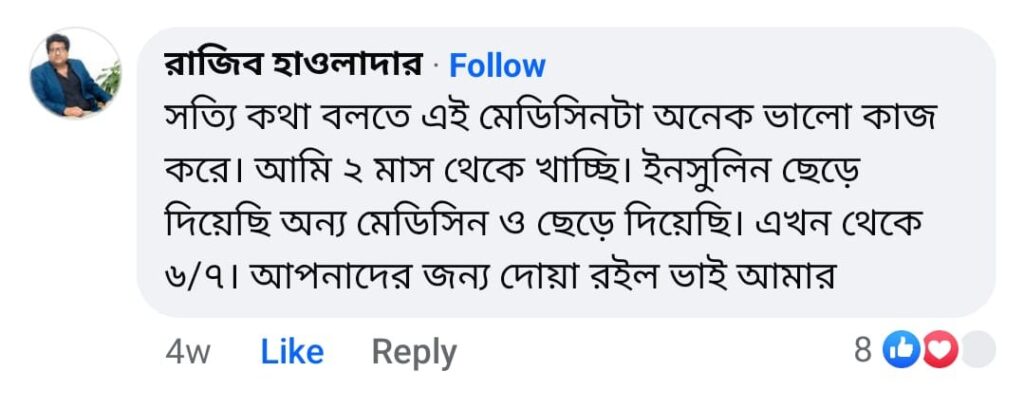View the reaction count of 8

(862, 350)
